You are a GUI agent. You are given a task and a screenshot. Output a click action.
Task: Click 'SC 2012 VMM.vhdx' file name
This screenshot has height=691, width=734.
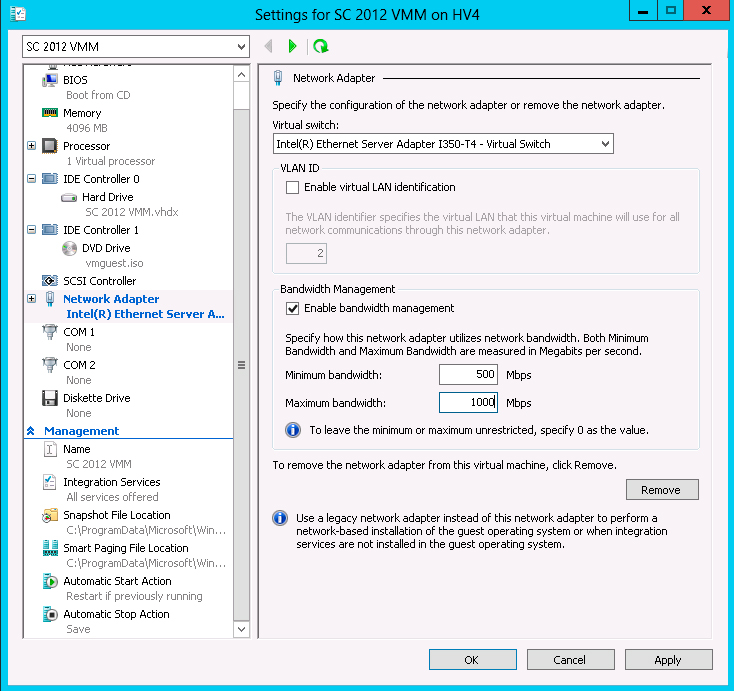coord(132,212)
